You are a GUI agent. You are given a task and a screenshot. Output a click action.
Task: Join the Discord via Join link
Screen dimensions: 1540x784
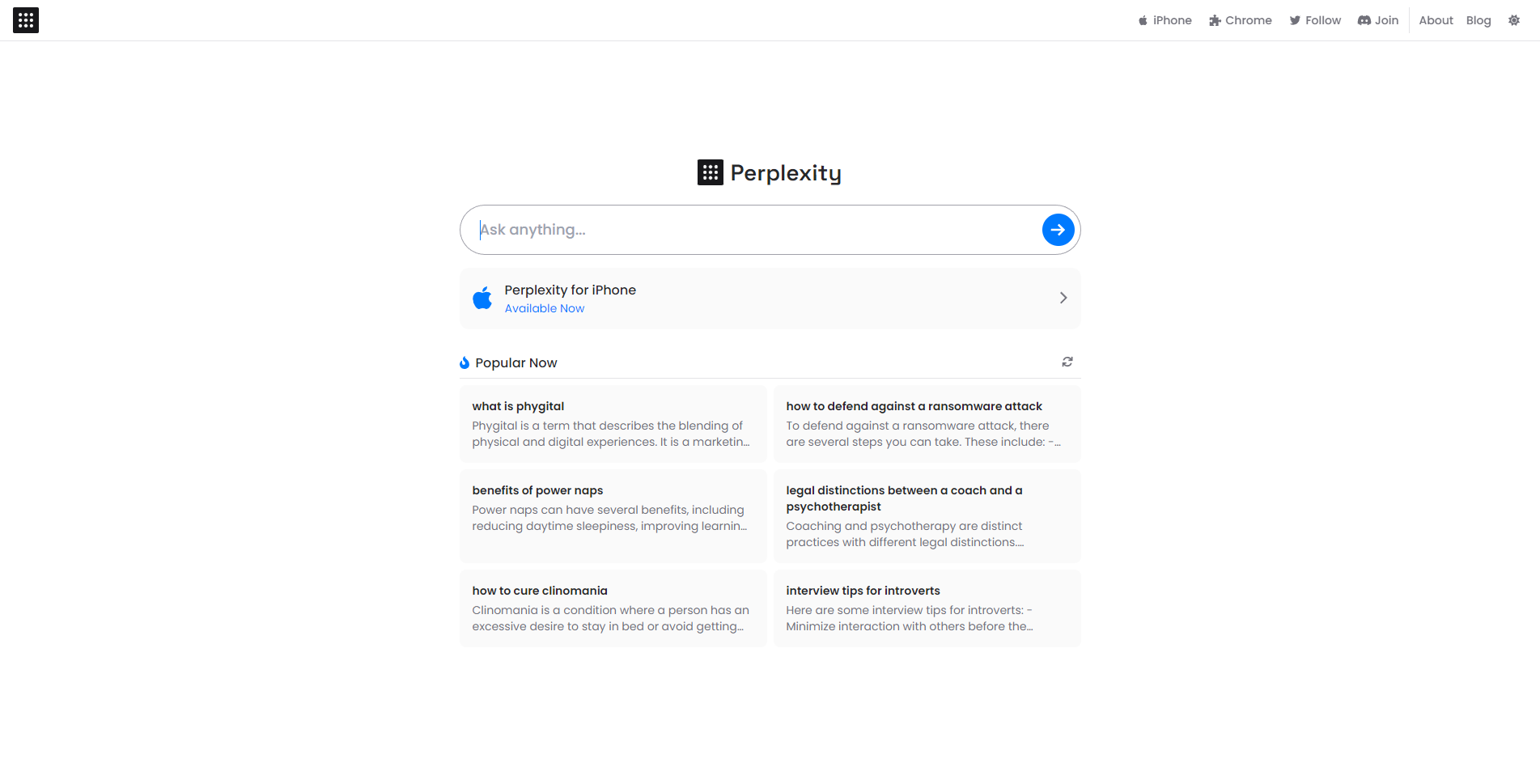pyautogui.click(x=1378, y=20)
